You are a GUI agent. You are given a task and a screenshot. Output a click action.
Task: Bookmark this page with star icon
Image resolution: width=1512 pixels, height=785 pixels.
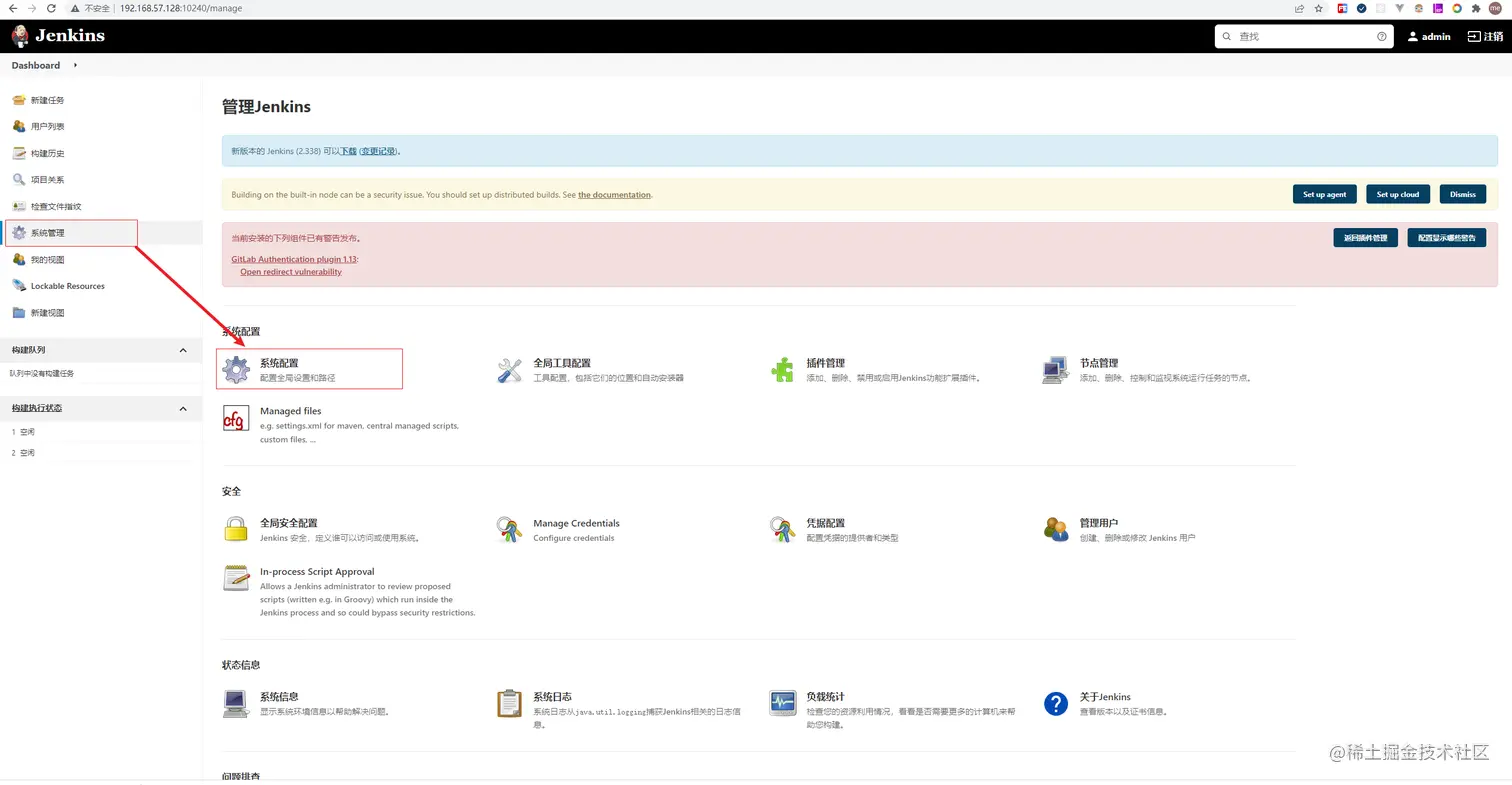click(x=1319, y=8)
